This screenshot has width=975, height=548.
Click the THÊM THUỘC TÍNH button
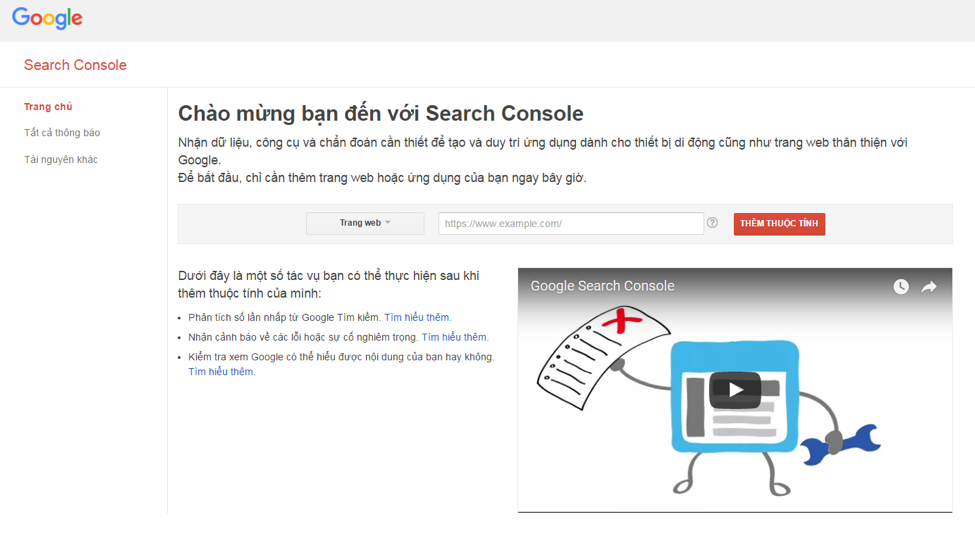(779, 223)
